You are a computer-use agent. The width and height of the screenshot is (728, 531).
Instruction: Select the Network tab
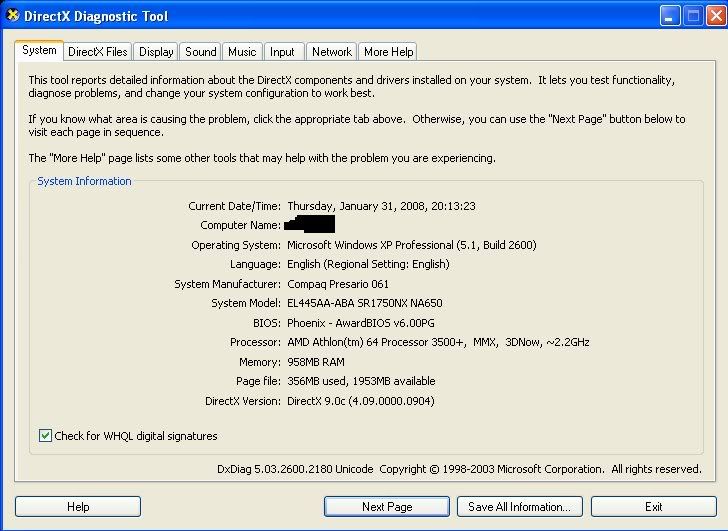(332, 52)
